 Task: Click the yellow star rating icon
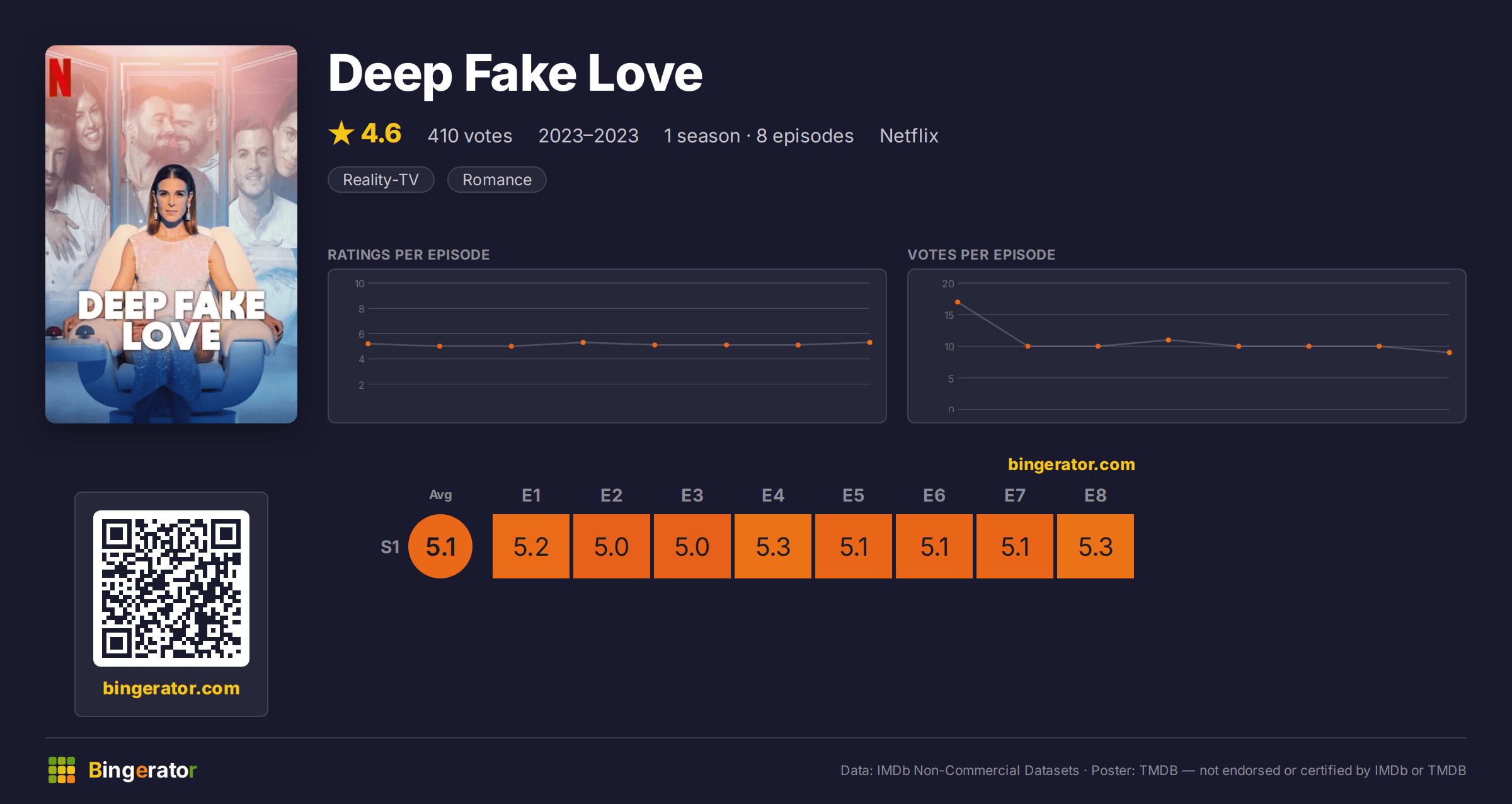coord(341,134)
